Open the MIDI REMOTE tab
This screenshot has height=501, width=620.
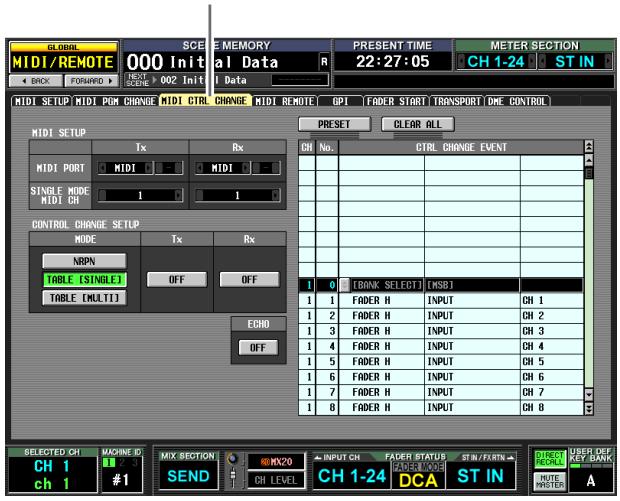coord(285,101)
